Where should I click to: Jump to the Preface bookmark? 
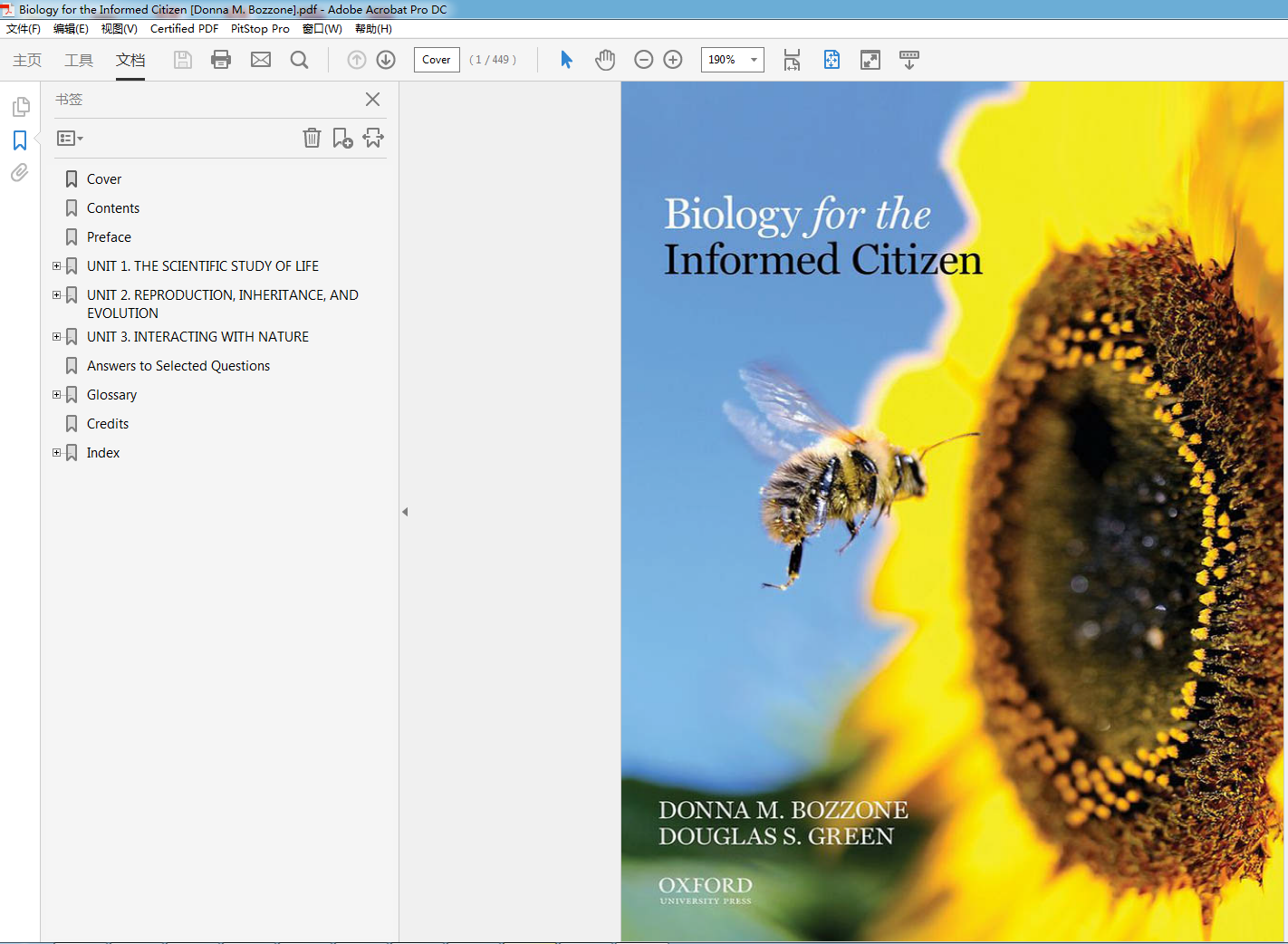tap(109, 237)
